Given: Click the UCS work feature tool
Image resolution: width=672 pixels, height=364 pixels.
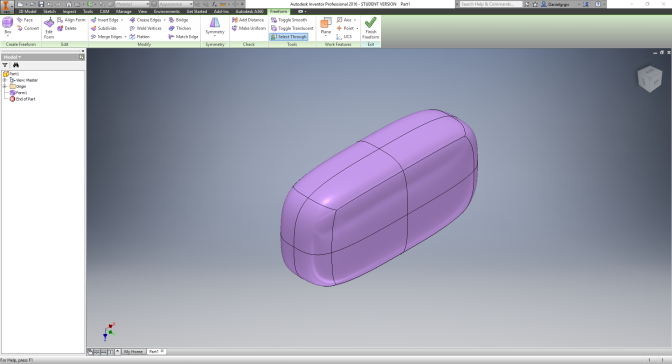Looking at the screenshot, I should coord(344,37).
